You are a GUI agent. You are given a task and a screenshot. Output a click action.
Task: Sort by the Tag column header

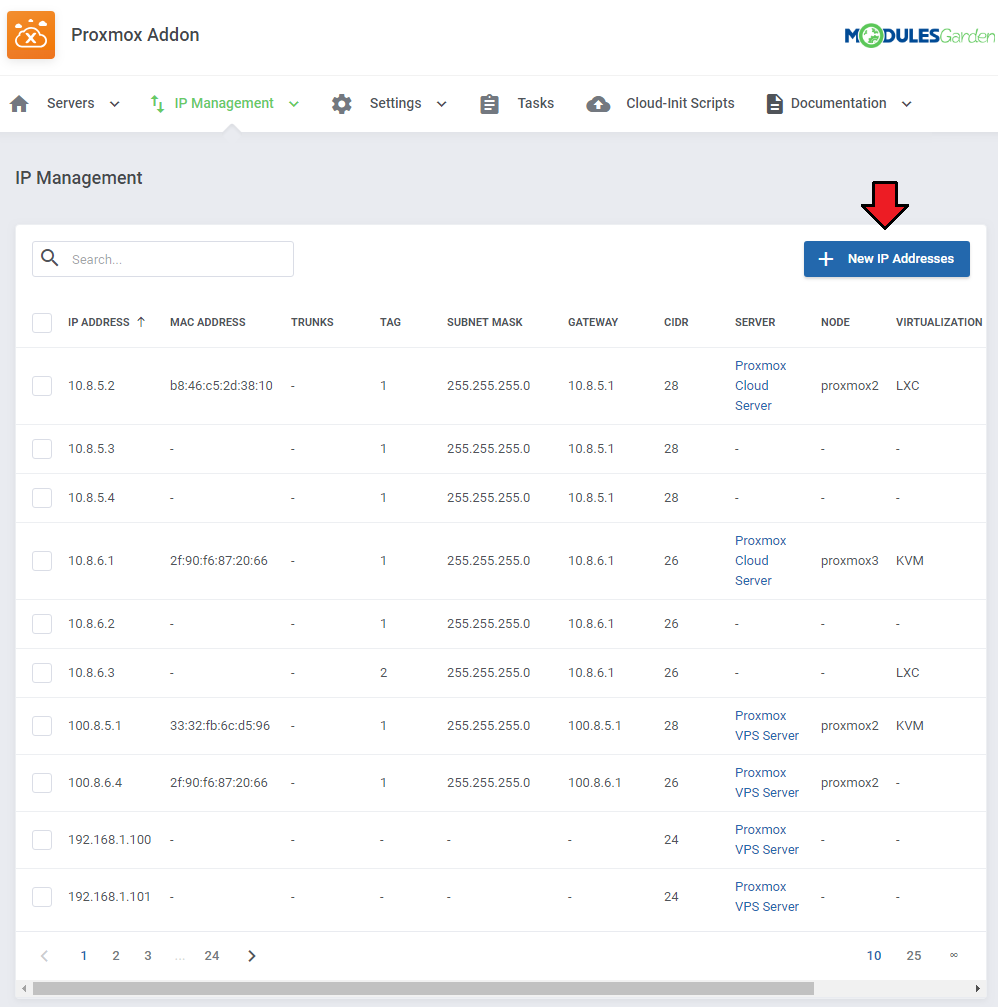[x=390, y=322]
